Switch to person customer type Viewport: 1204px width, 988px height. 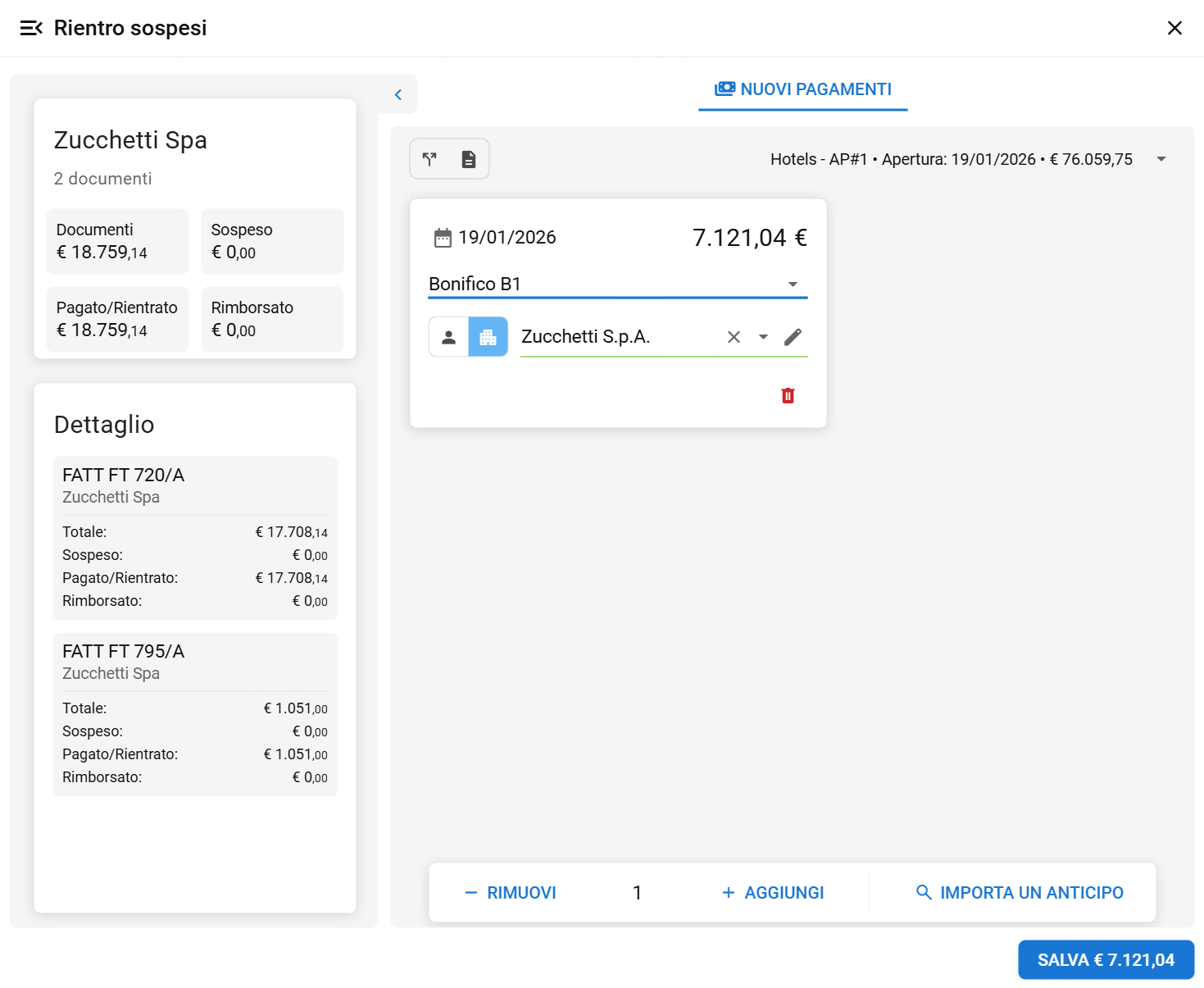click(448, 337)
